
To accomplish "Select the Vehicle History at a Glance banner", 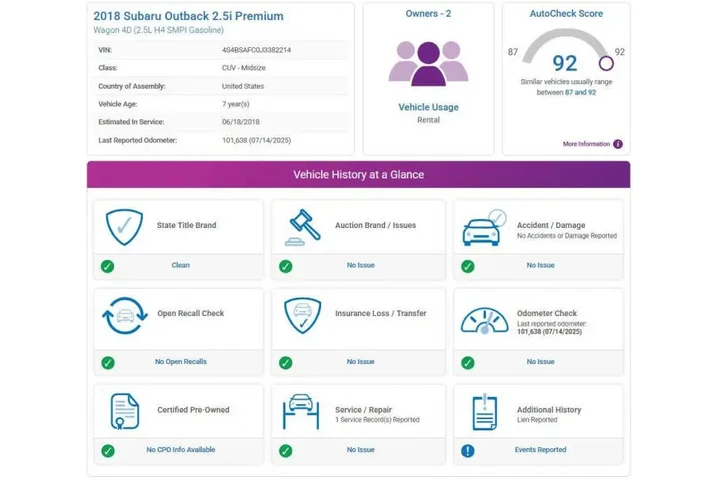I will coord(359,175).
